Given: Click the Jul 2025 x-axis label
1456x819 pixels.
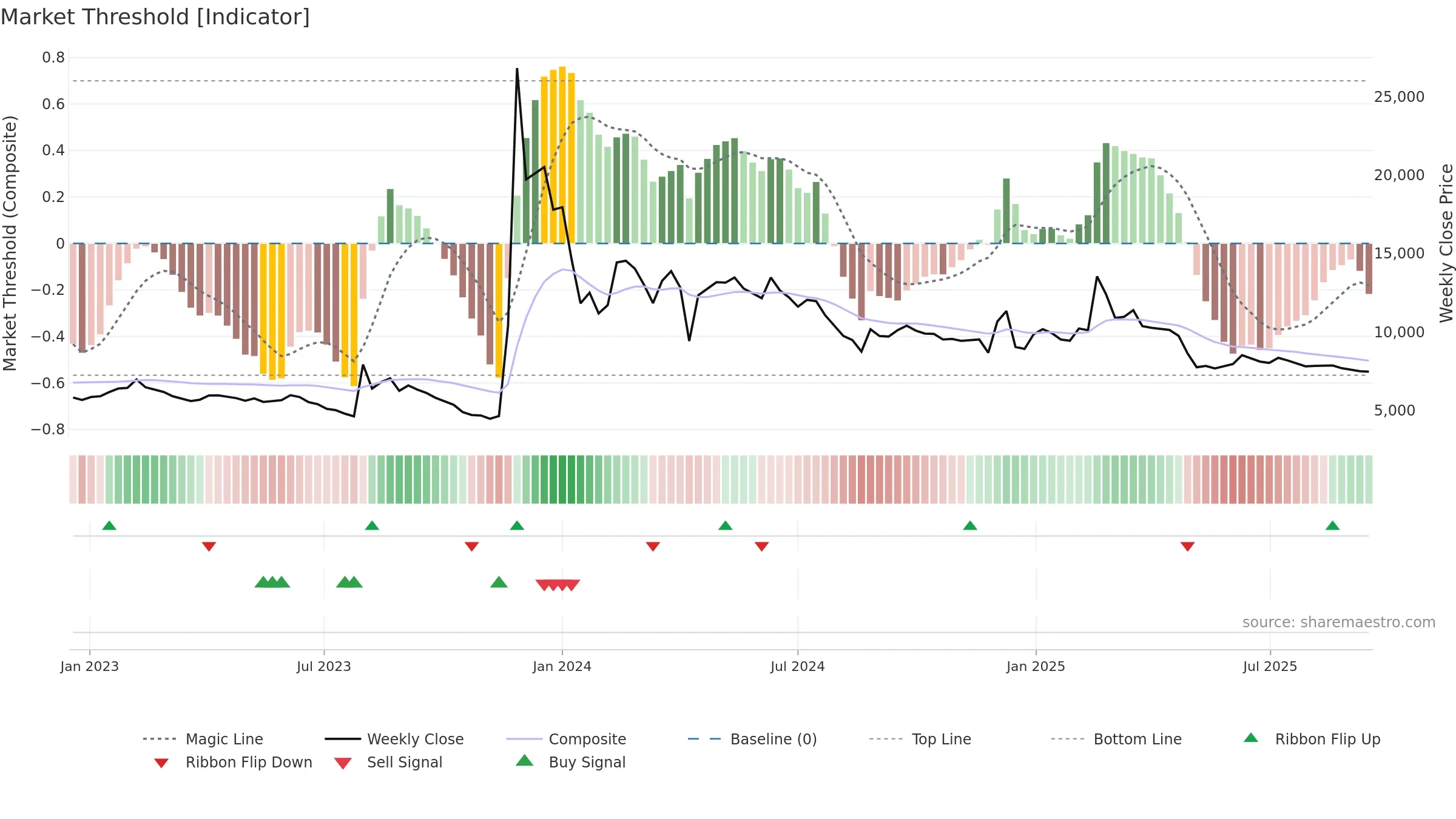Looking at the screenshot, I should [1270, 666].
